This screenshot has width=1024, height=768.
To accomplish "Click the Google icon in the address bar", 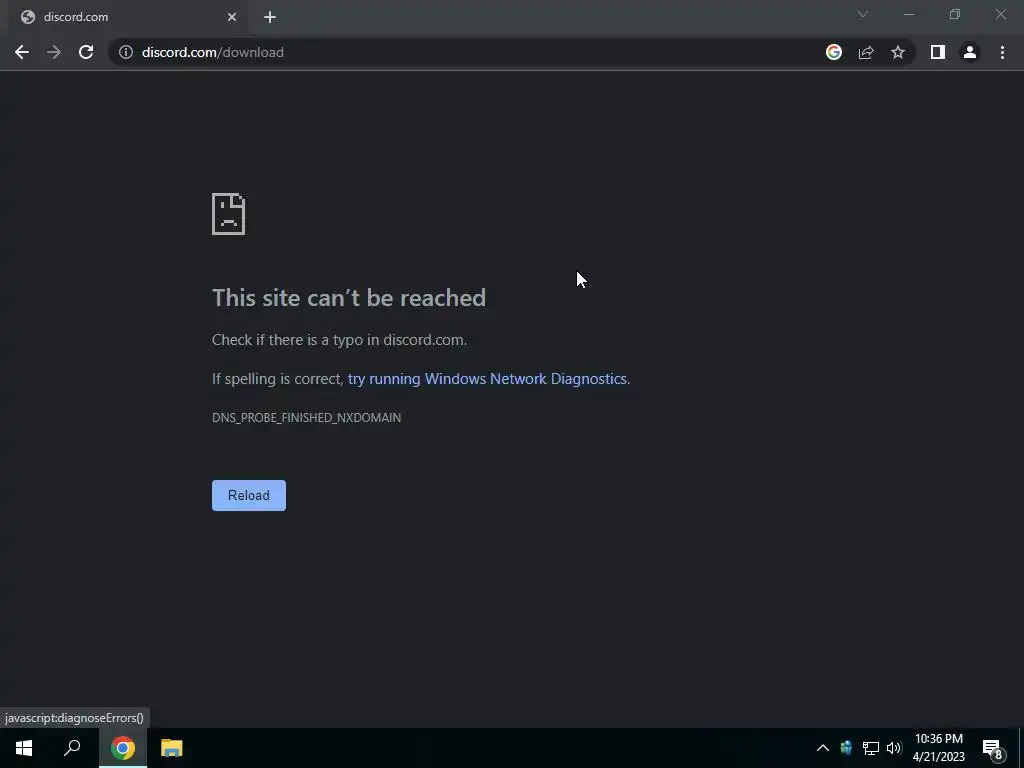I will tap(834, 52).
